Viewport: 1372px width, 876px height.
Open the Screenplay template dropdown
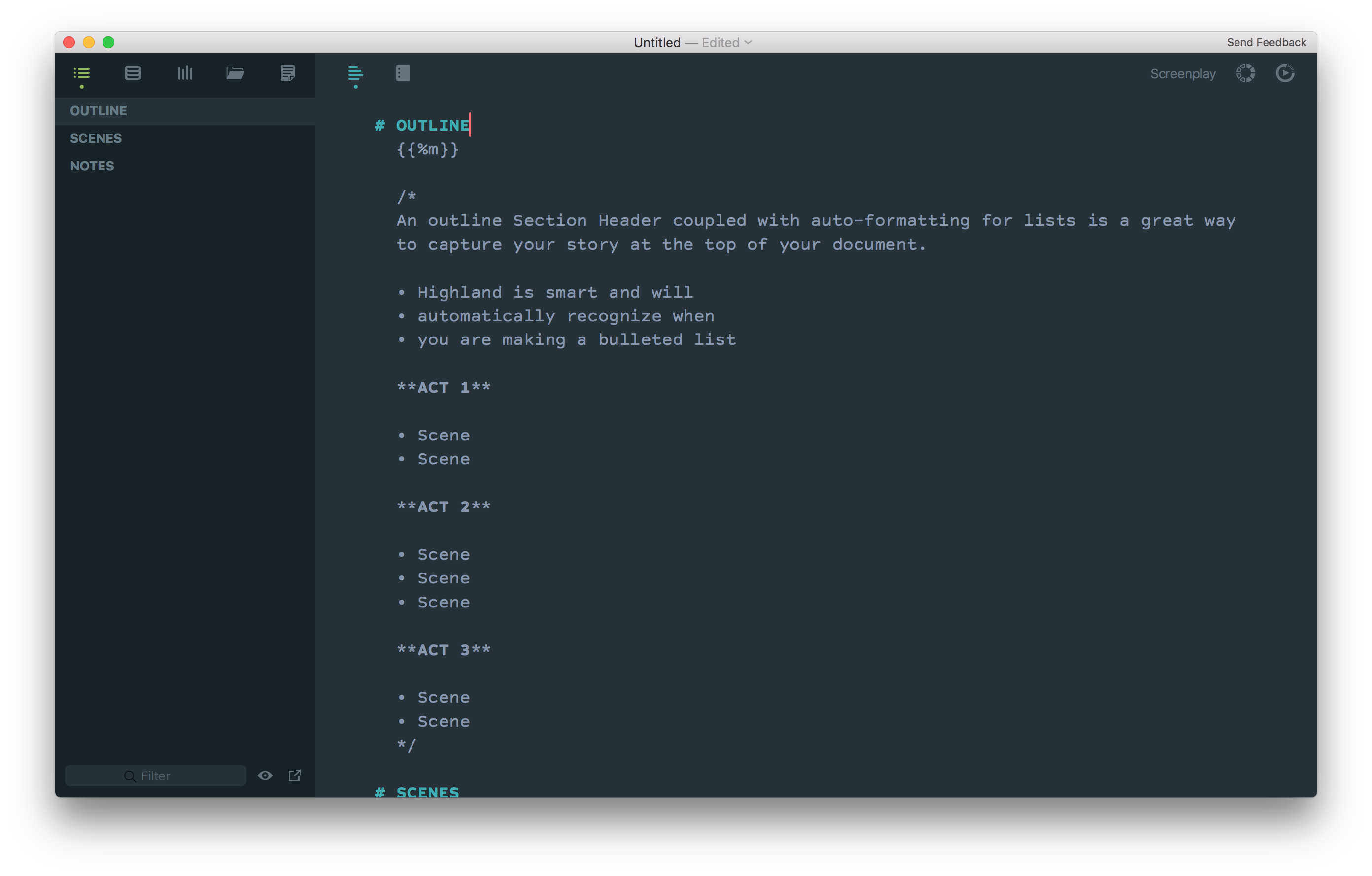[x=1182, y=74]
